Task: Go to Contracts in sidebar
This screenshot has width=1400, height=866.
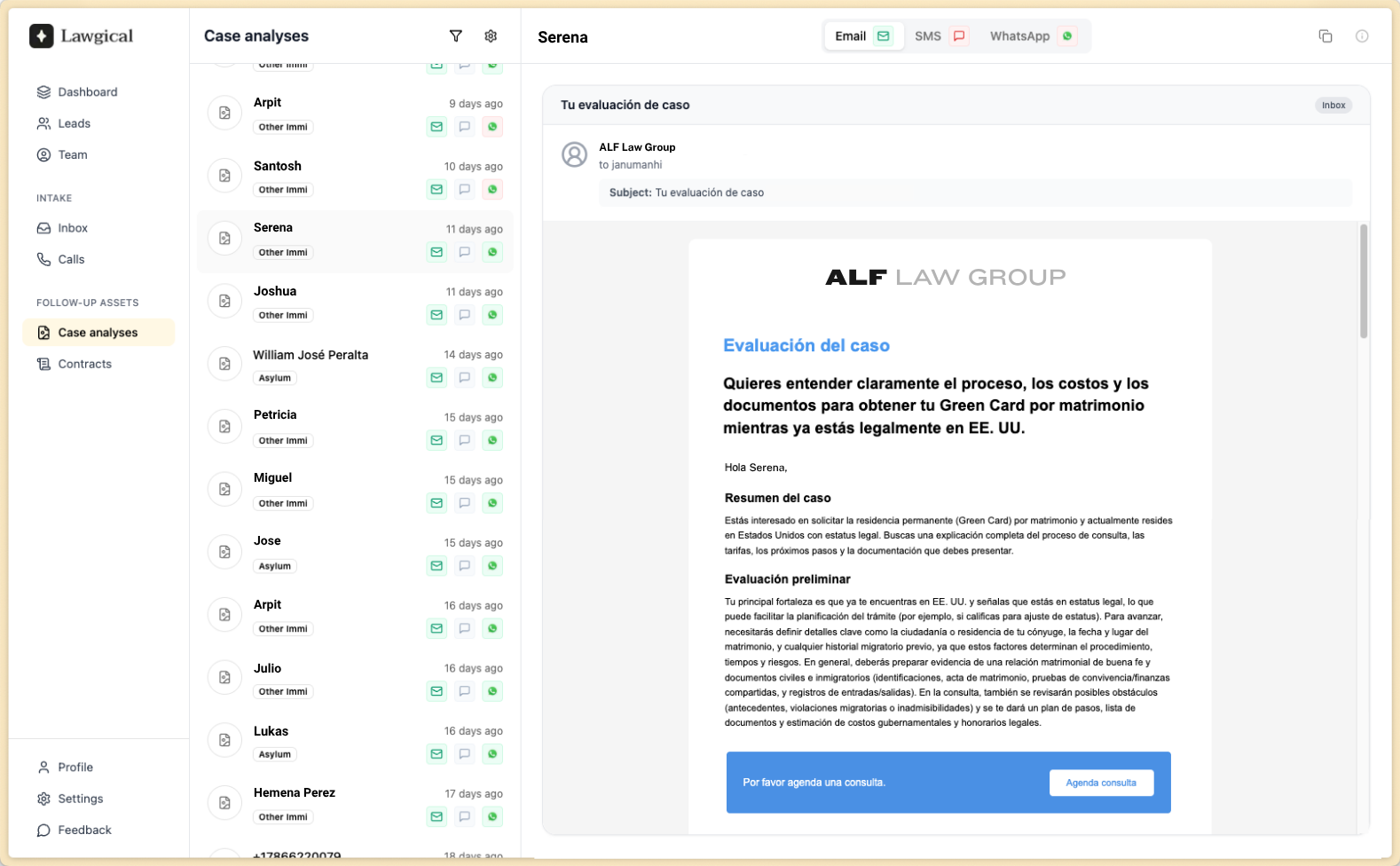Action: point(84,364)
